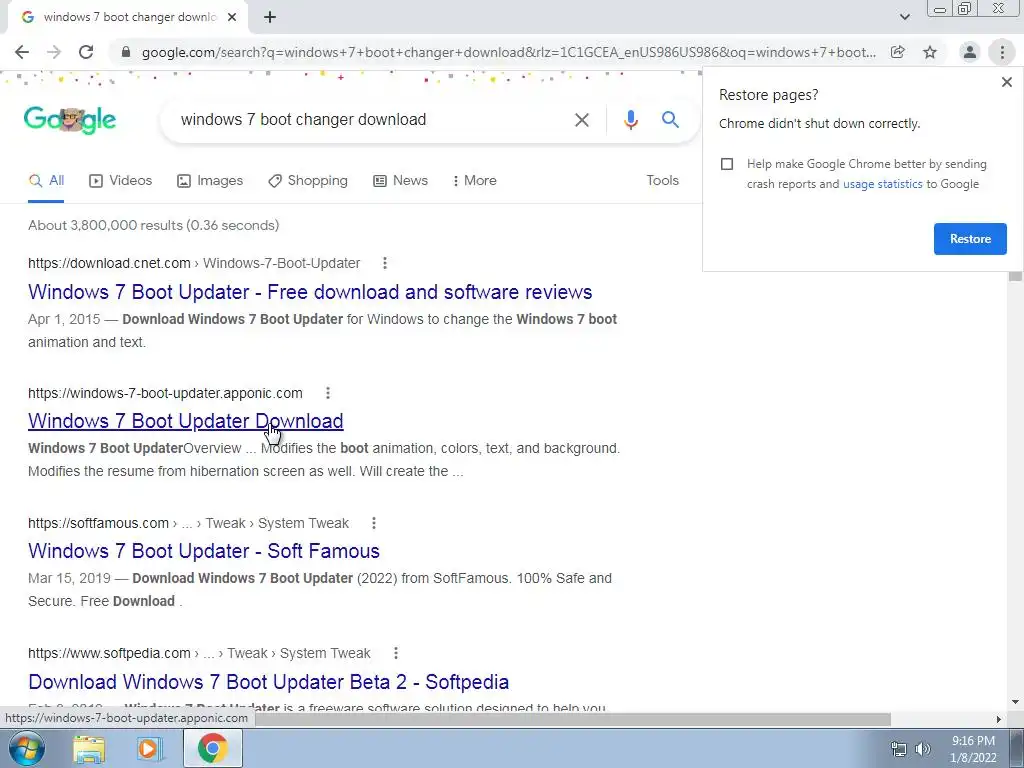This screenshot has height=768, width=1024.
Task: Open options for the apponic.com result
Action: click(x=328, y=393)
